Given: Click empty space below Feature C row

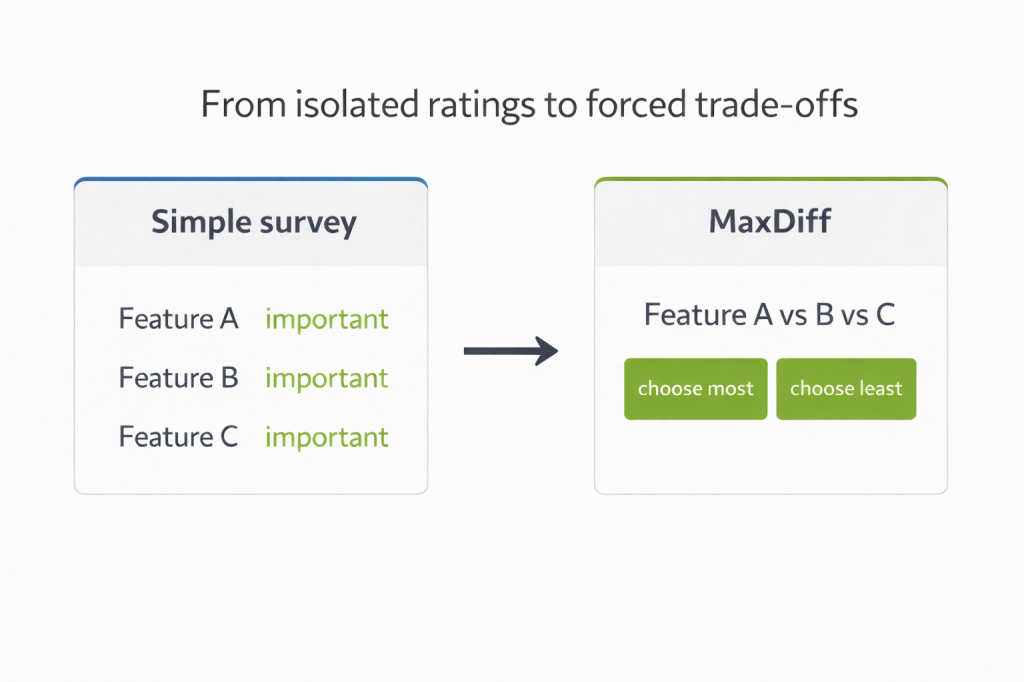Looking at the screenshot, I should click(x=251, y=472).
